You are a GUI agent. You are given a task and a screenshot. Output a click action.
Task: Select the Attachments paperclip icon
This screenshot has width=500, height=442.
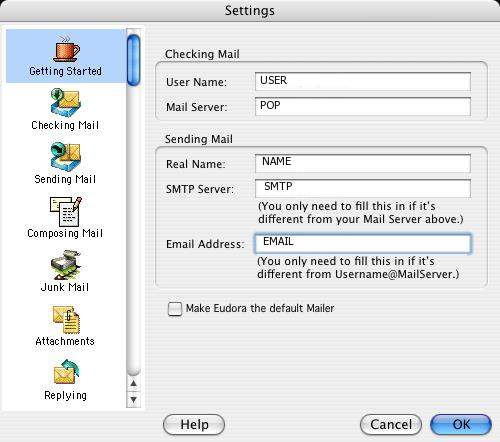coord(66,319)
